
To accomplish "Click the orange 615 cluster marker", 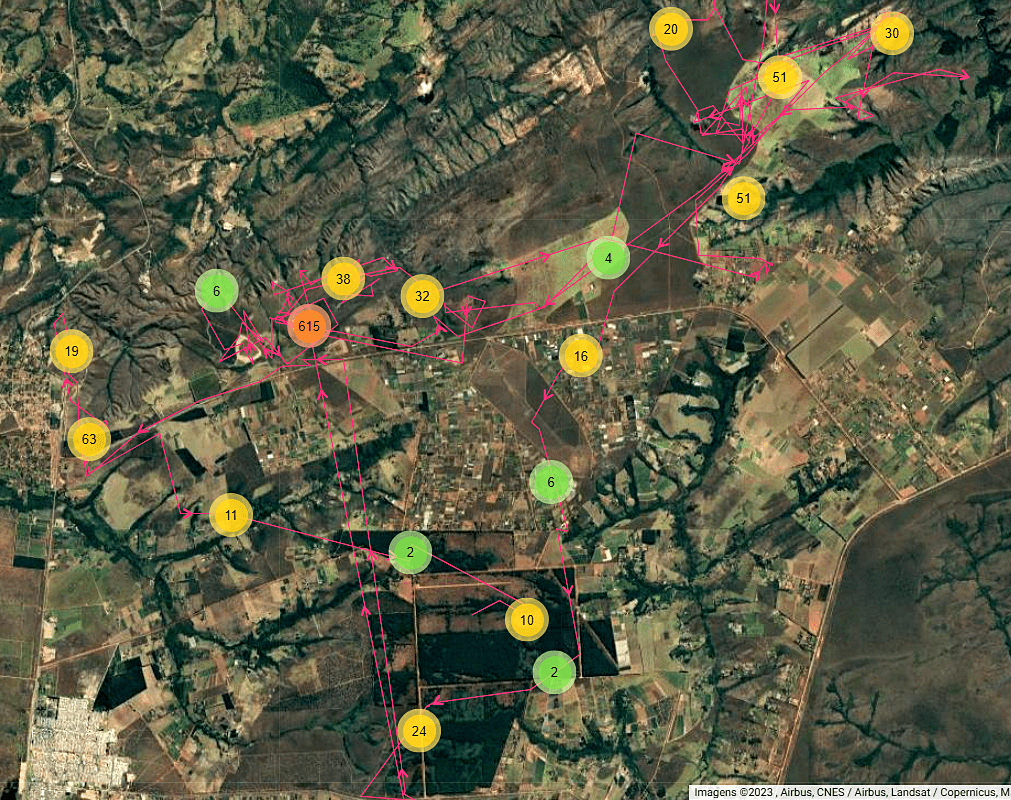I will (x=309, y=327).
